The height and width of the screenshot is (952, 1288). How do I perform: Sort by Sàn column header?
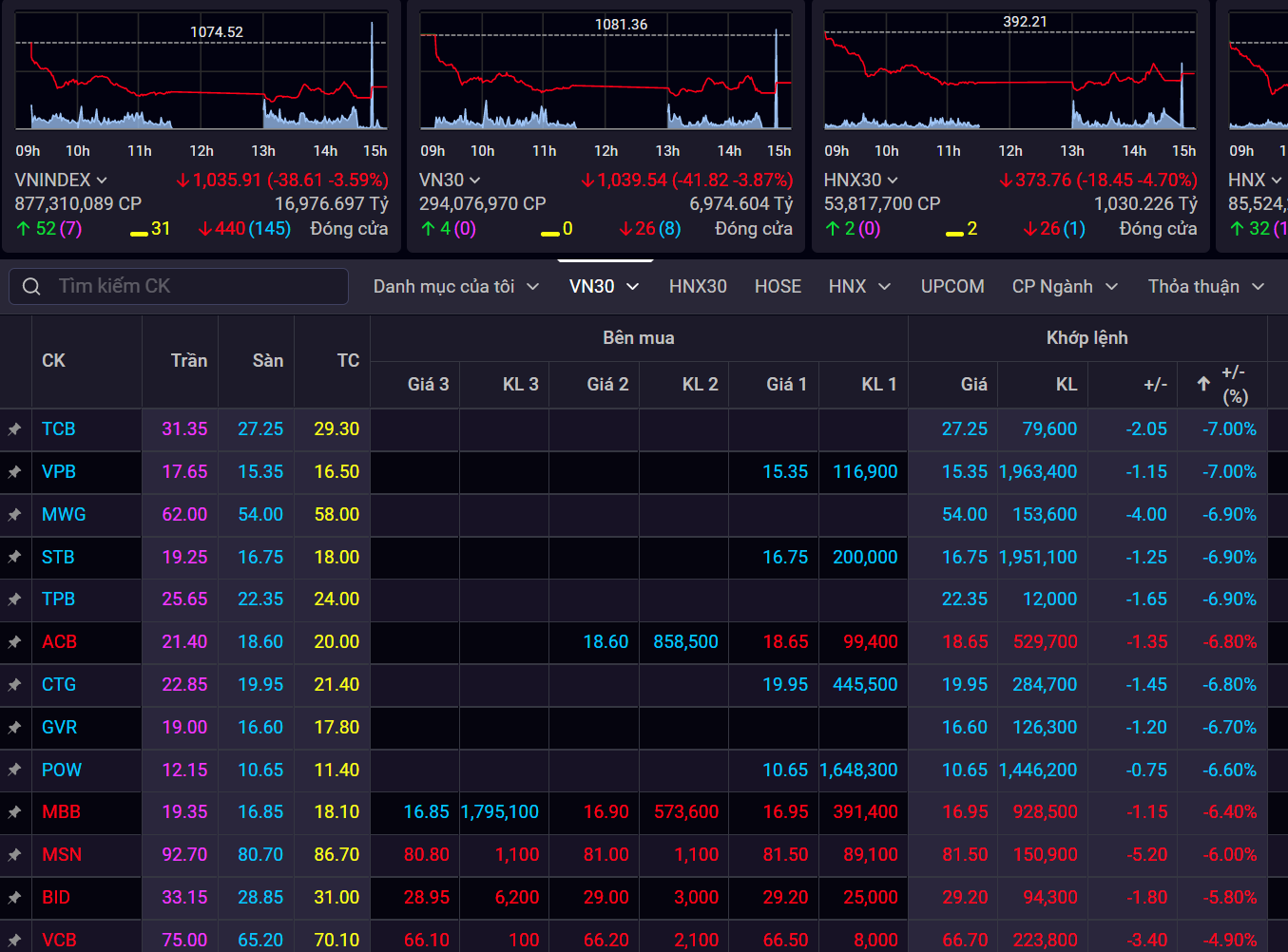tap(267, 361)
